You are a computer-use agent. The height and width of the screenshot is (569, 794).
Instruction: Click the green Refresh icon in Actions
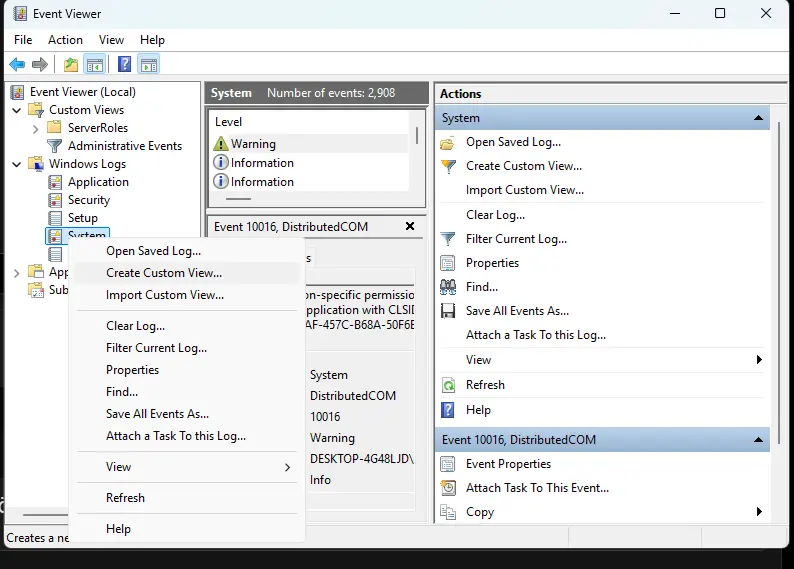pos(448,385)
